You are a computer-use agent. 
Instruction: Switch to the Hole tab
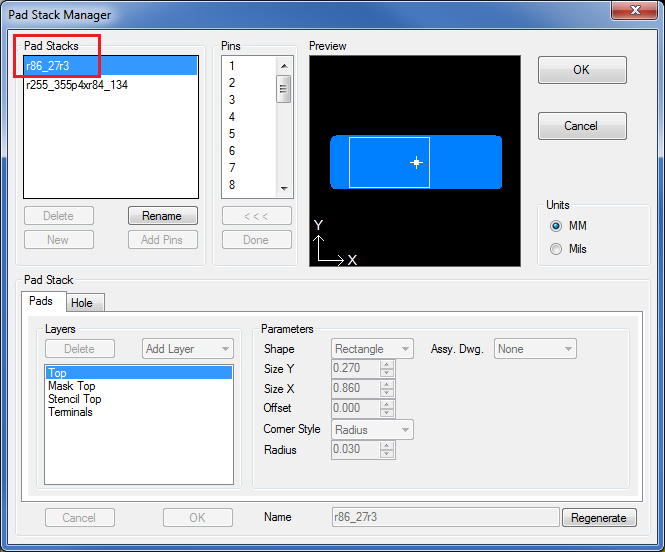click(x=81, y=302)
